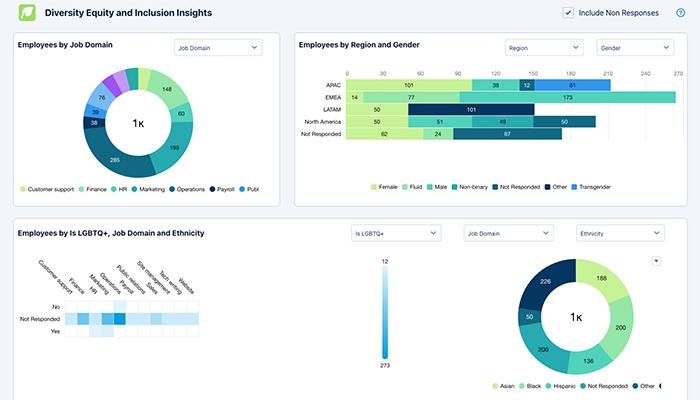The image size is (700, 400).
Task: Open the Gender dropdown
Action: click(x=635, y=48)
